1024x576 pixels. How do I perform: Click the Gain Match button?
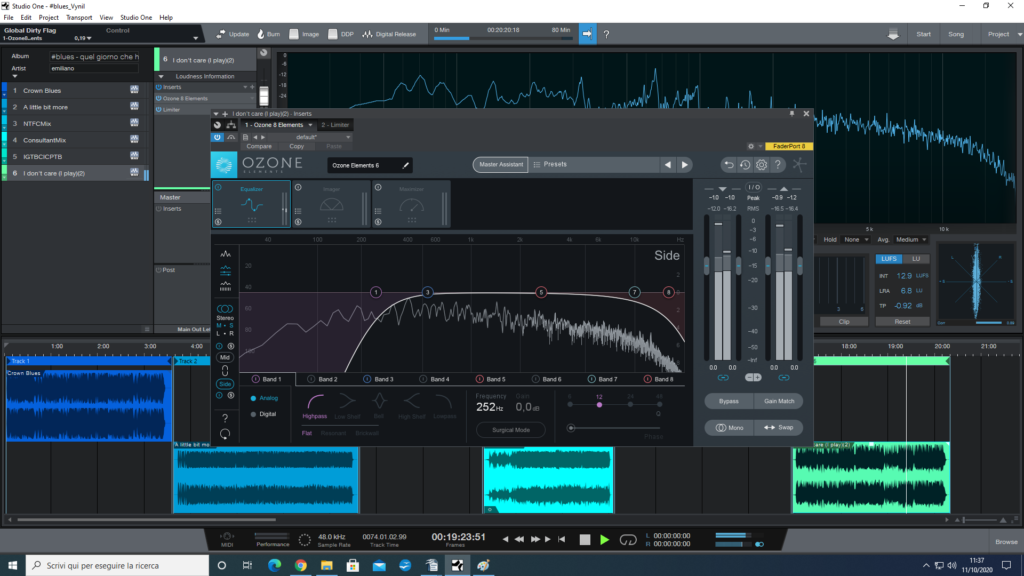click(779, 402)
